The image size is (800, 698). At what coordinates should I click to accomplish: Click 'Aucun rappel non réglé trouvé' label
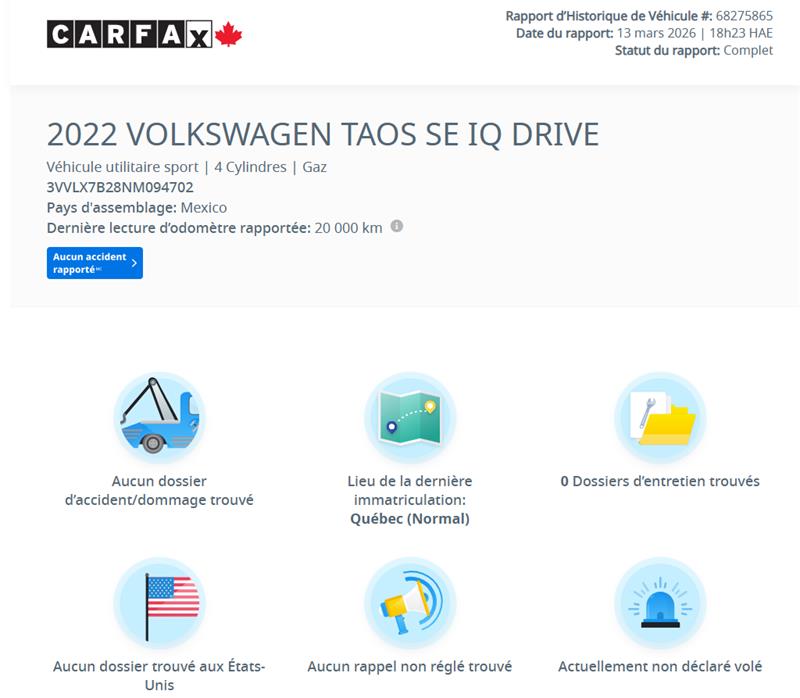click(410, 666)
